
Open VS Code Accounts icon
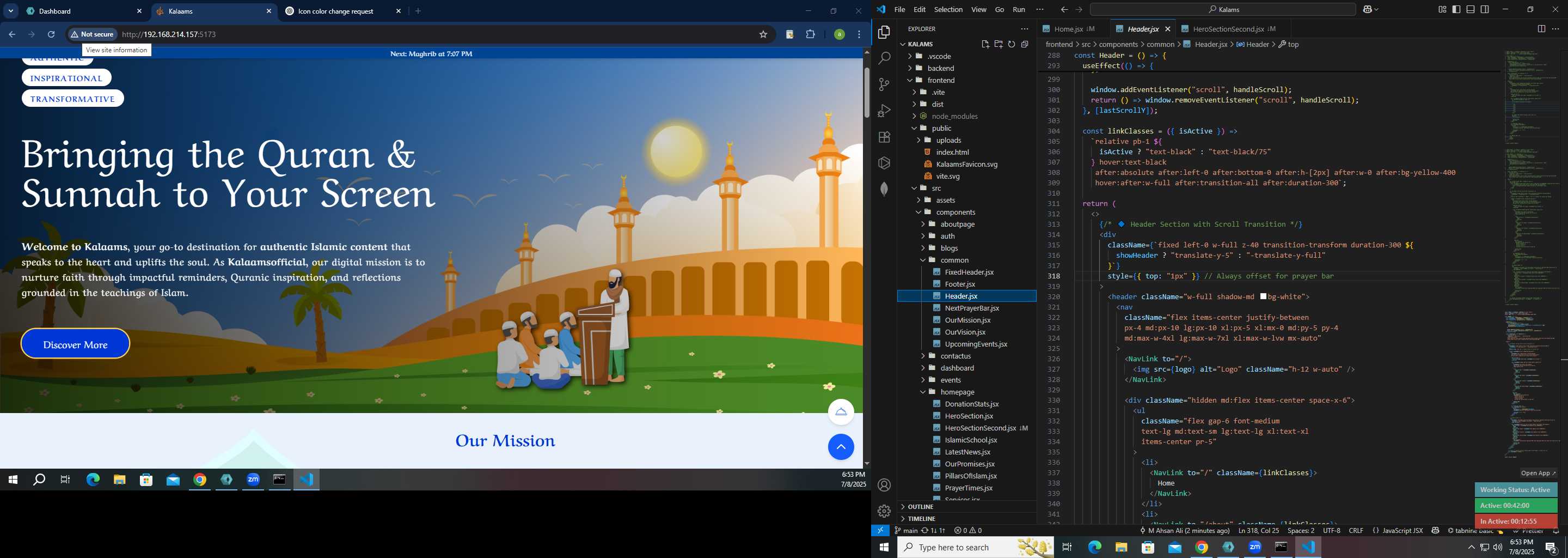tap(884, 485)
